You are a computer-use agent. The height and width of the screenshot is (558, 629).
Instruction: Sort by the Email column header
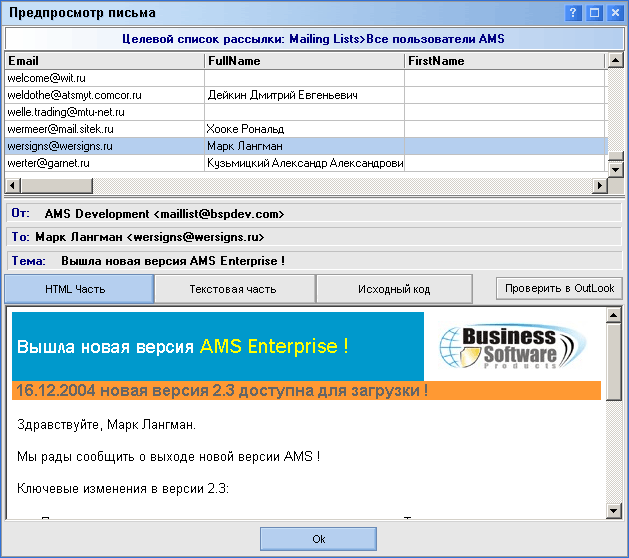[x=104, y=61]
